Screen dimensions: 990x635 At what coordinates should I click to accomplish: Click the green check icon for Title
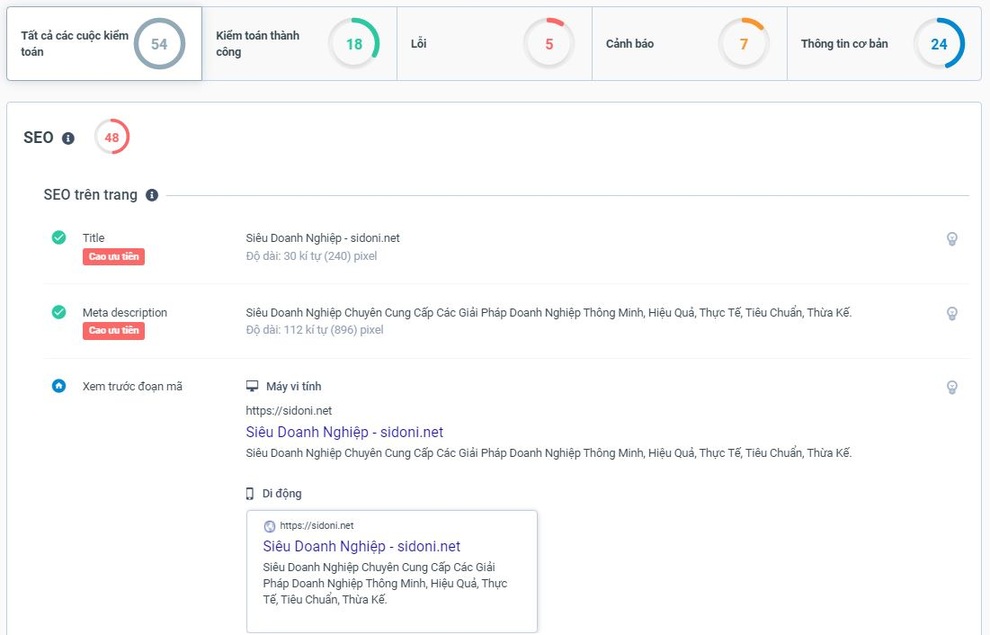click(x=59, y=238)
